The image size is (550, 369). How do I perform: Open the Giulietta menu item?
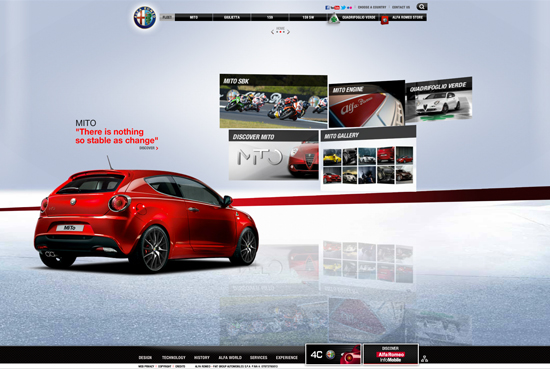[232, 17]
